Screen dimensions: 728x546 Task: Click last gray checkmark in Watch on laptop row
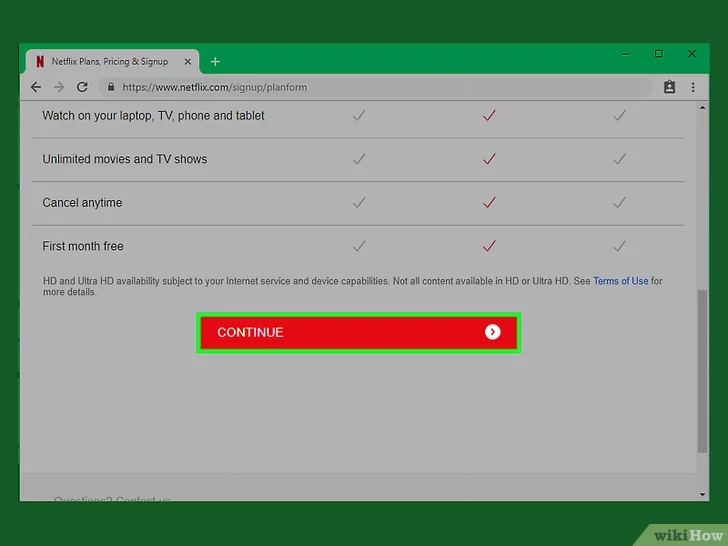pos(619,115)
